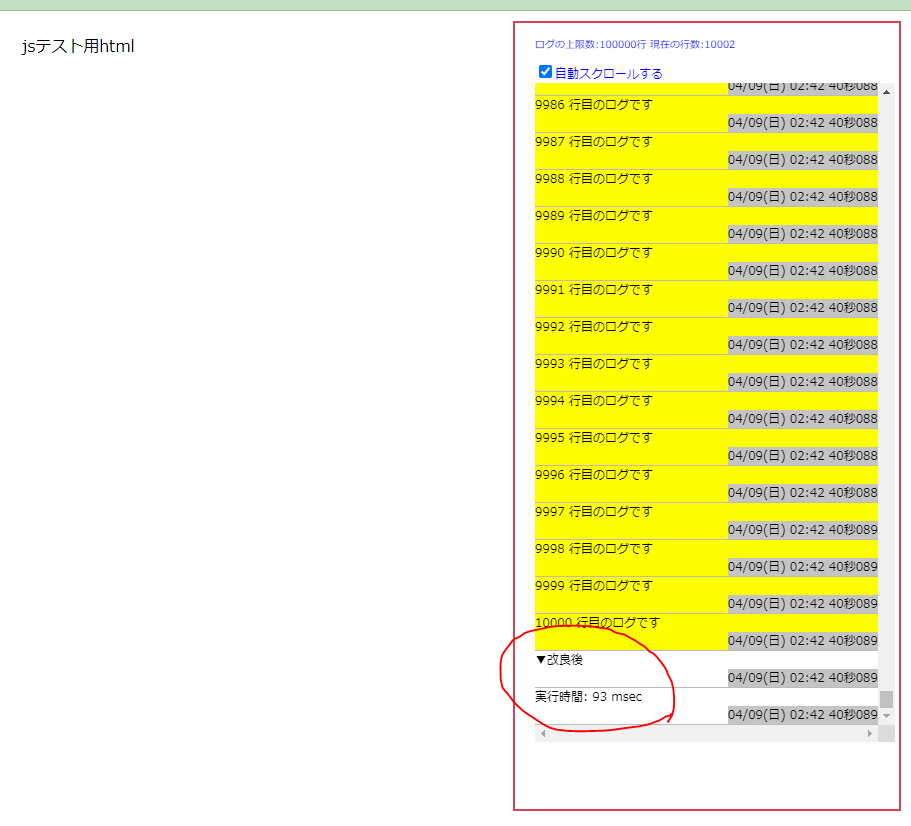Click the timestamp under log row 9997
This screenshot has height=826, width=911.
pos(802,530)
